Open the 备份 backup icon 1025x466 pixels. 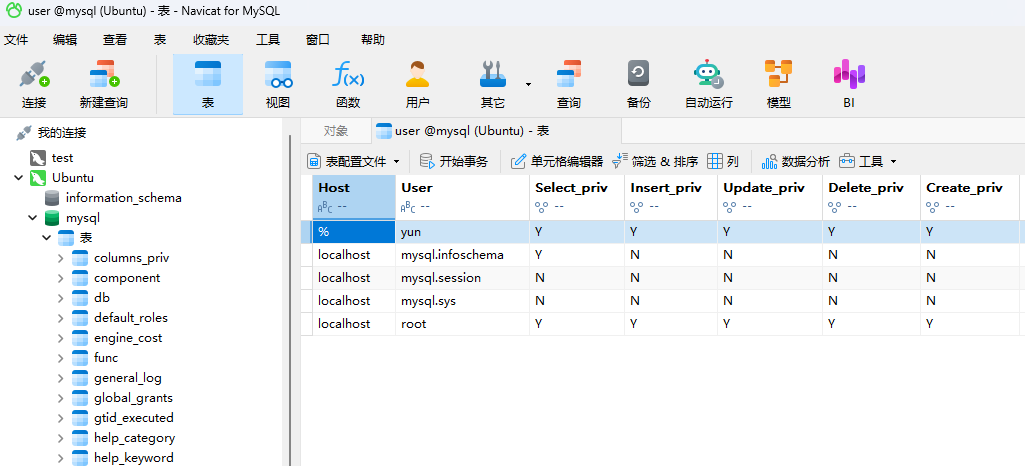pyautogui.click(x=638, y=85)
